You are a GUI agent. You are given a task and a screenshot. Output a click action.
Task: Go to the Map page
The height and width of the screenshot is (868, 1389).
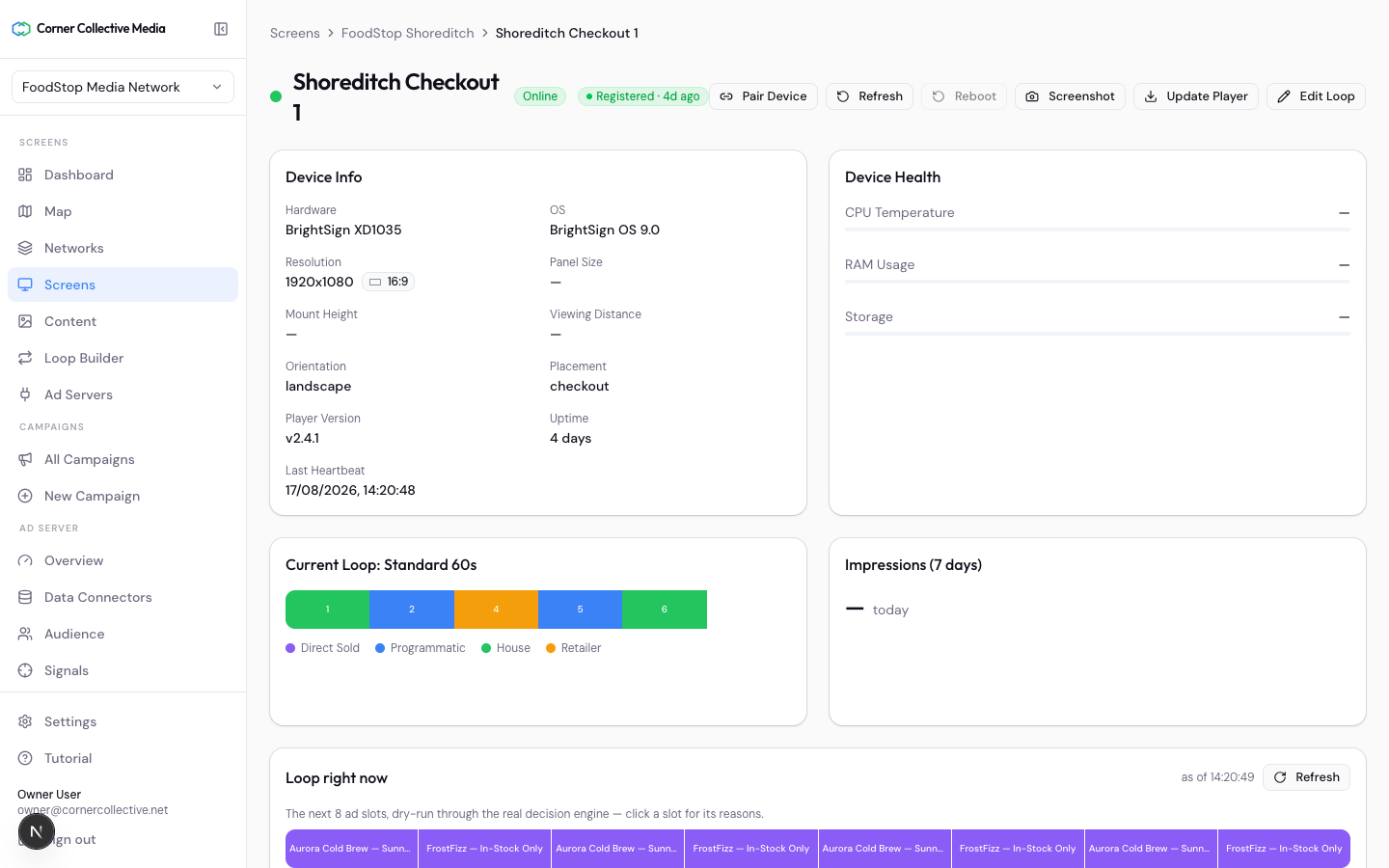123,211
